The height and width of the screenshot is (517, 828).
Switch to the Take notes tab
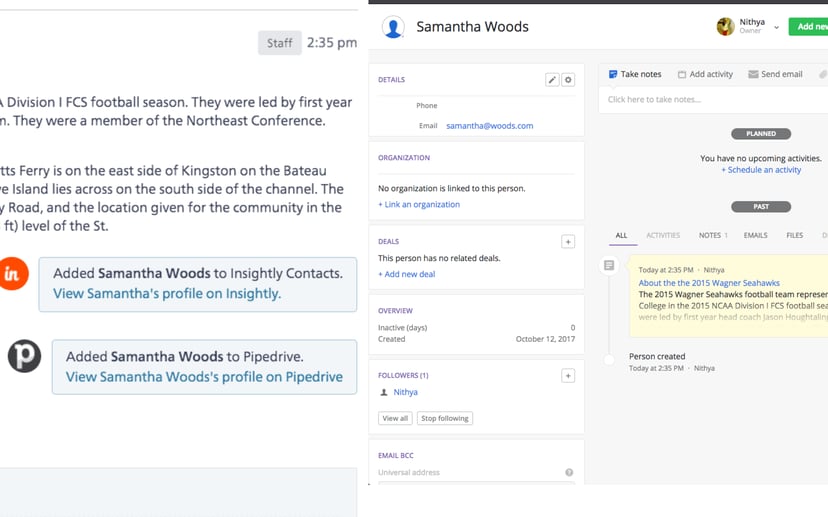[635, 74]
